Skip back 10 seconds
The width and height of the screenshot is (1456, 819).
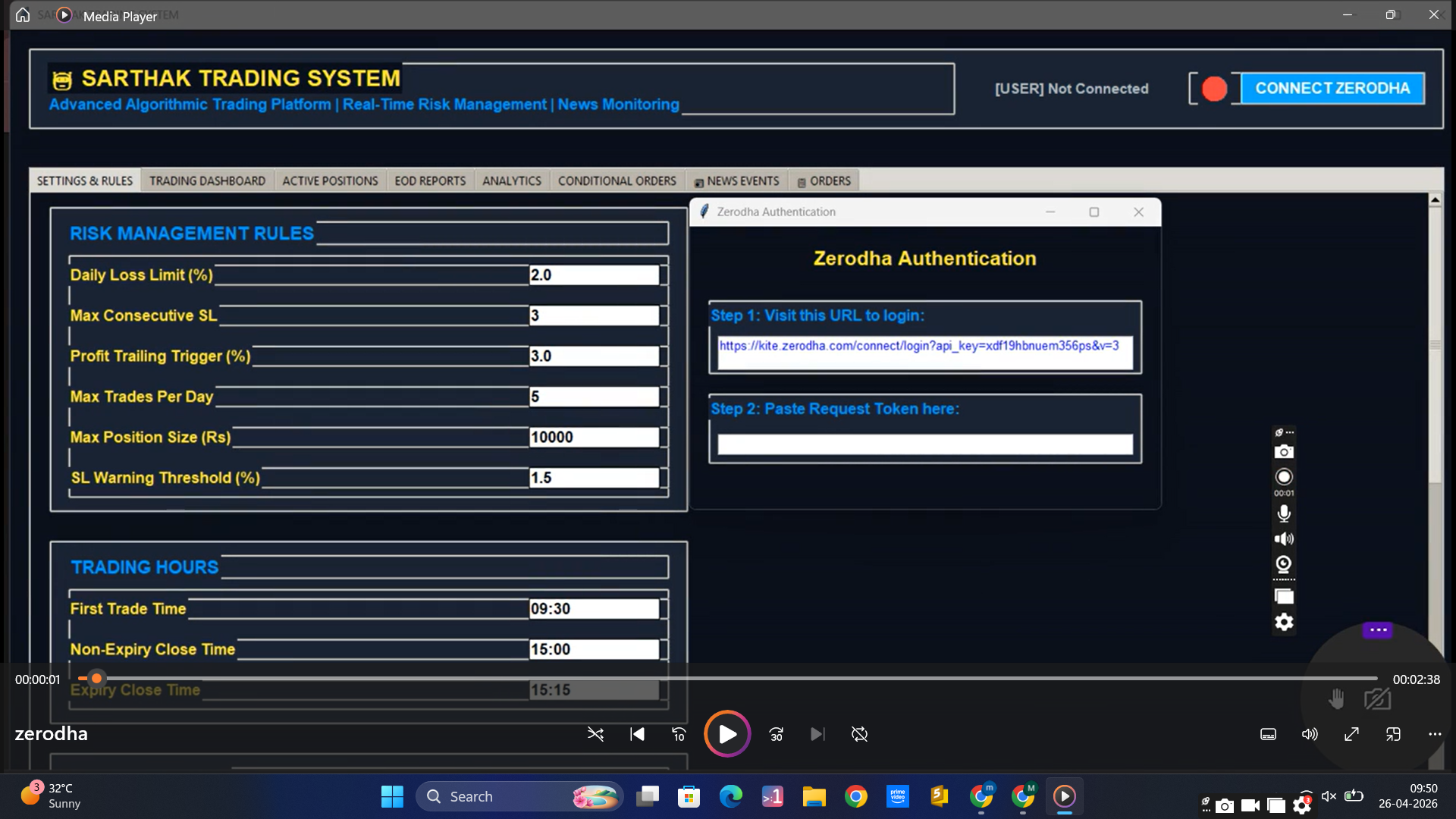[x=679, y=734]
